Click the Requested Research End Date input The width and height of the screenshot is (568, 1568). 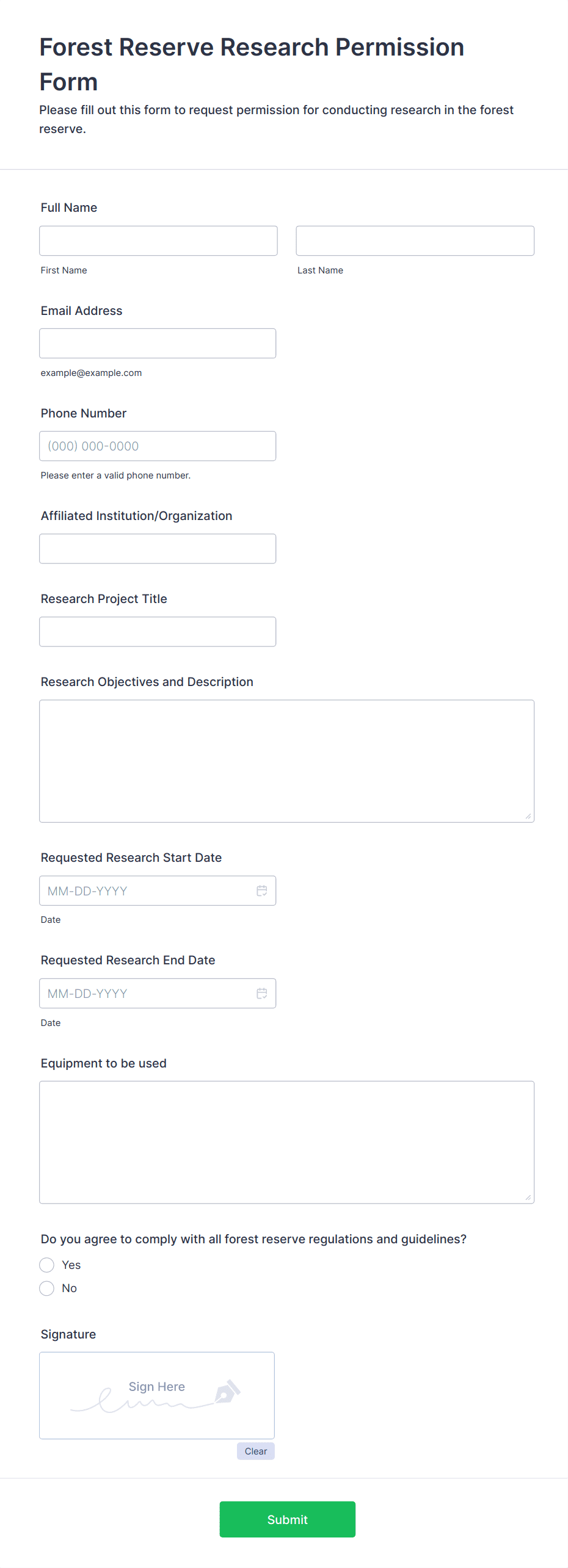[x=147, y=993]
